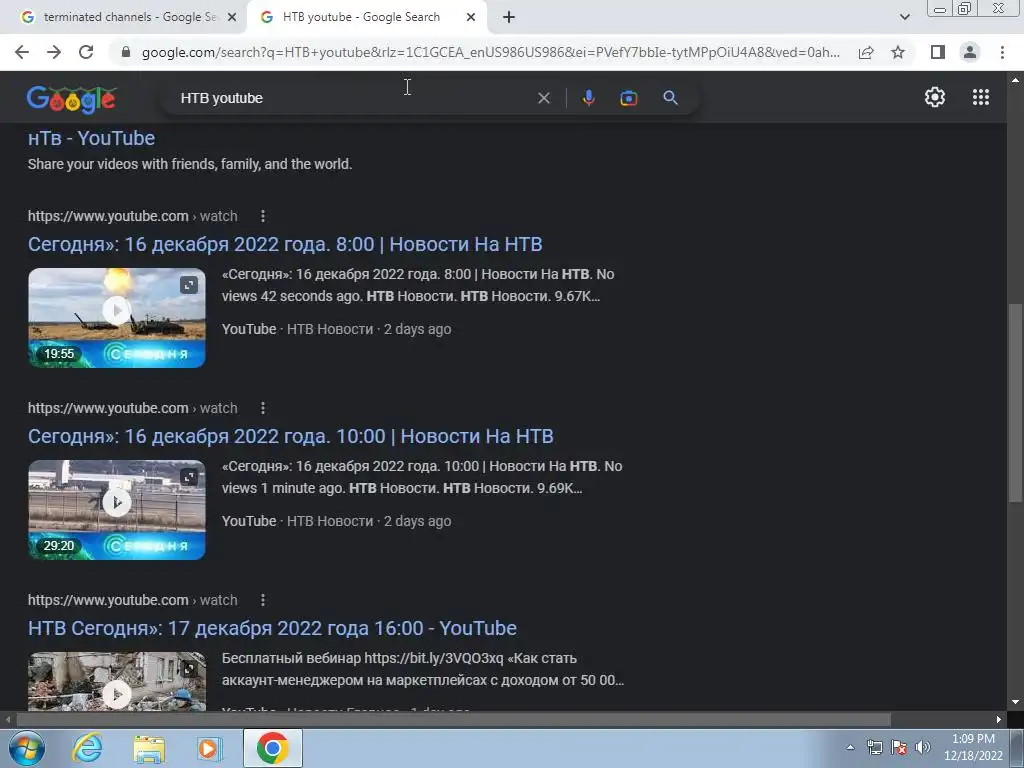Switch to terminated channels tab

tap(130, 17)
